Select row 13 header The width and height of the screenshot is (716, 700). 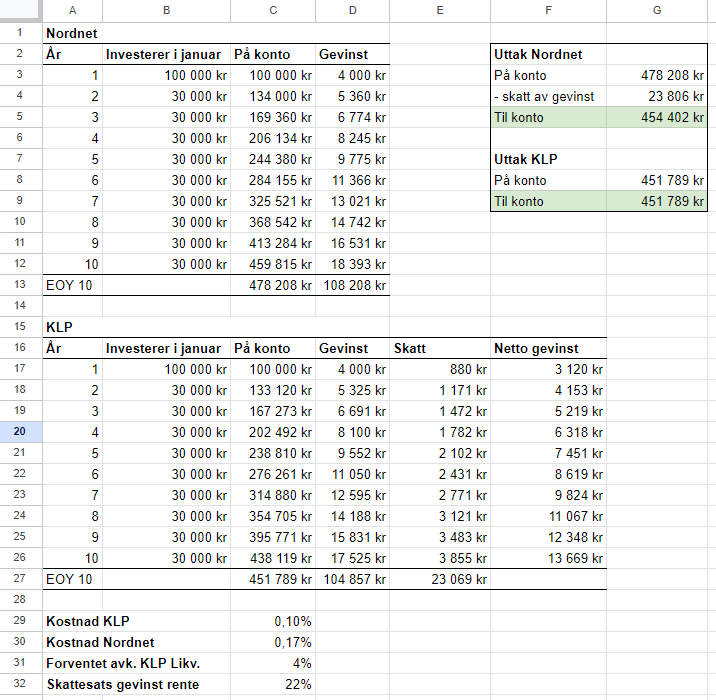point(21,285)
